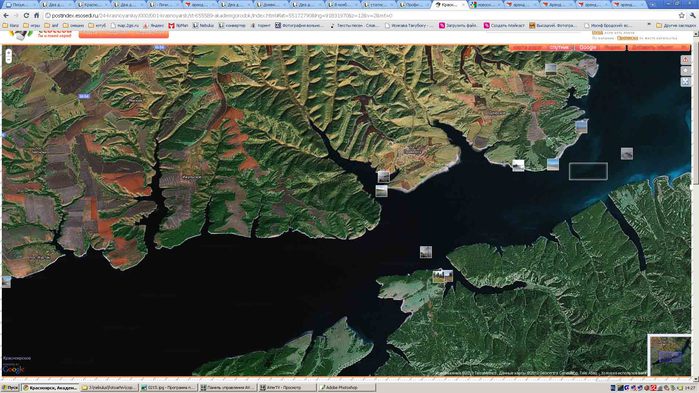Viewport: 699px width, 393px height.
Task: Click the orange button beside the esosedi logo
Action: 123,34
